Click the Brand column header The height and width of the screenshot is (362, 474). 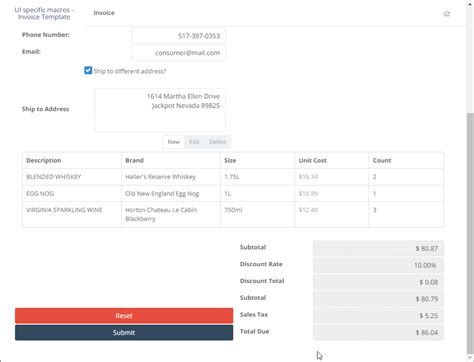pos(171,160)
